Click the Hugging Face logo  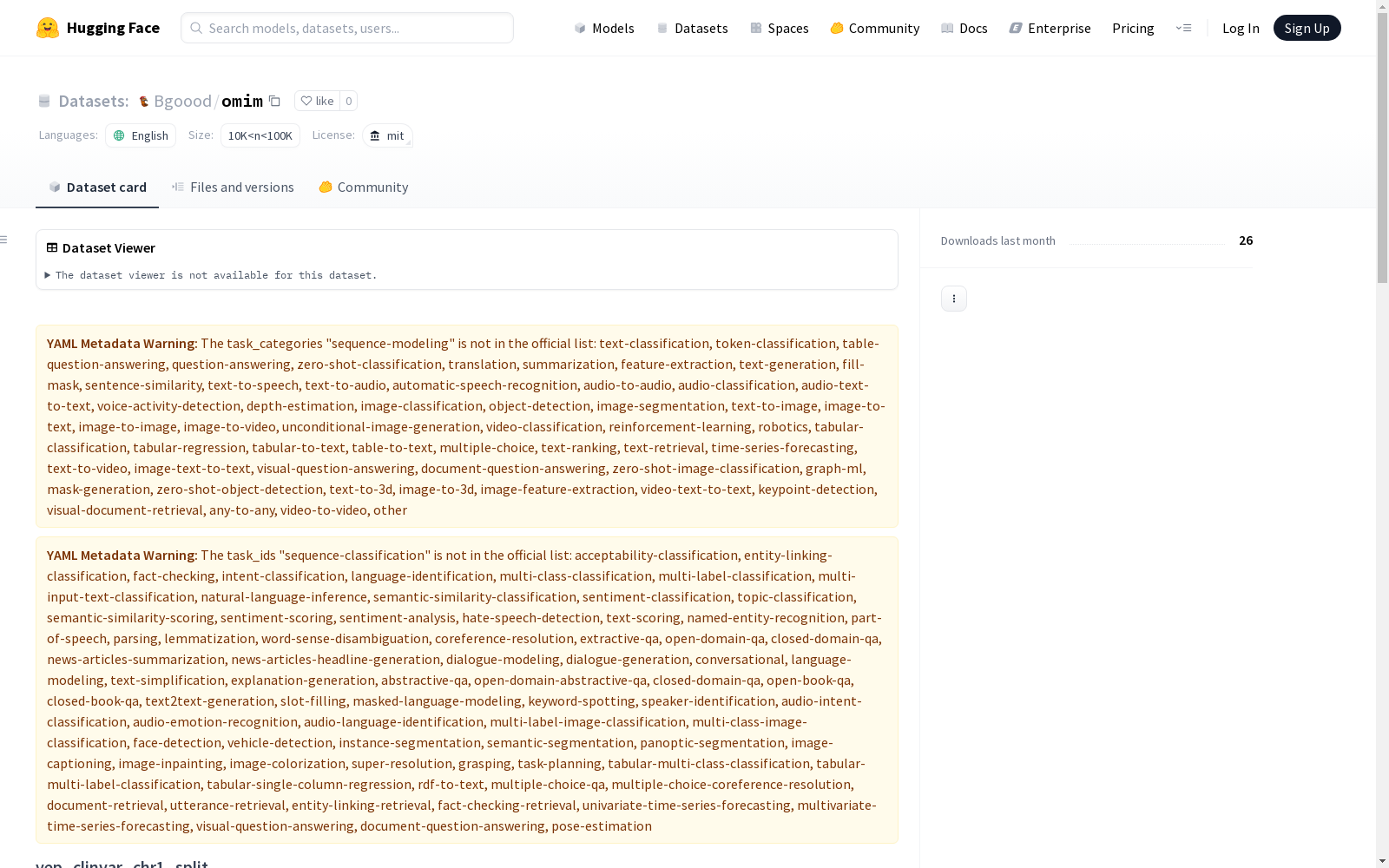click(x=98, y=28)
